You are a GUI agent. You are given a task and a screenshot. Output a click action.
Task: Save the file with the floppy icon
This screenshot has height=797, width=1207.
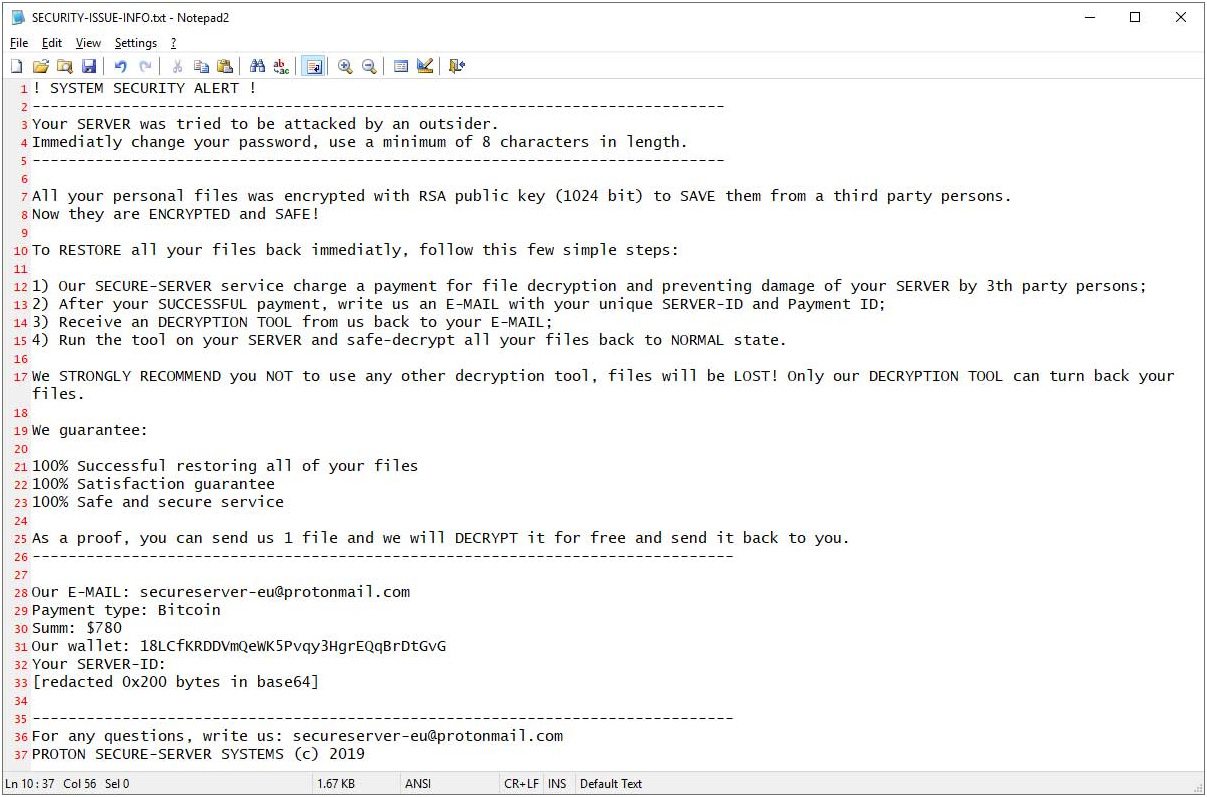pyautogui.click(x=88, y=66)
